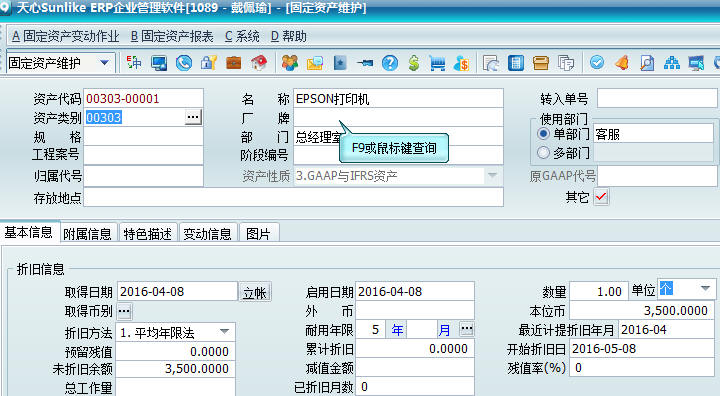This screenshot has width=720, height=396.
Task: Click the 存放地点 input field
Action: [293, 198]
